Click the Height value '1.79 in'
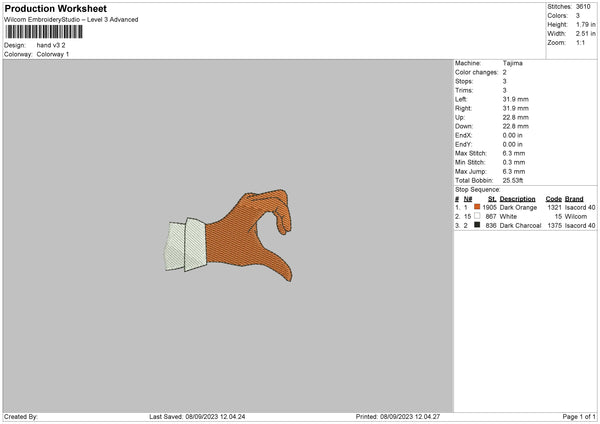Screen dimensions: 600x424 tap(585, 24)
